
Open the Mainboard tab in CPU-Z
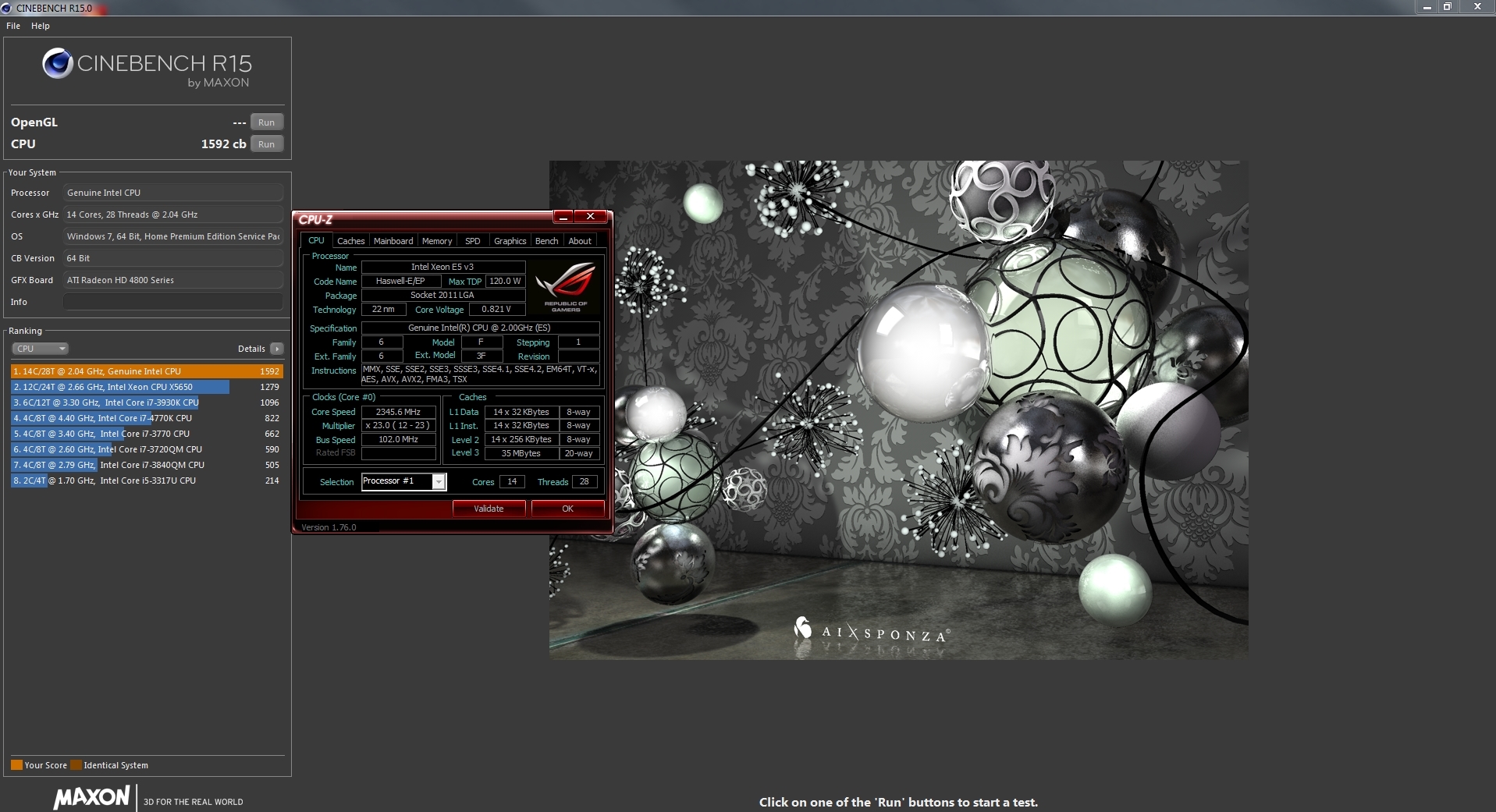tap(393, 241)
